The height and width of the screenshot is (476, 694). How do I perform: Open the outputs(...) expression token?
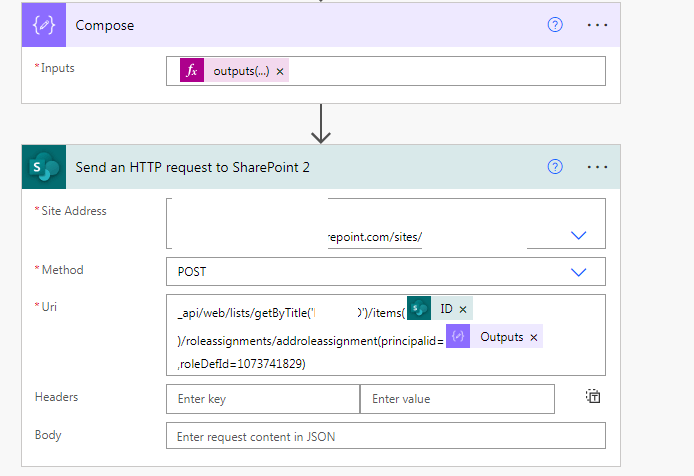241,71
